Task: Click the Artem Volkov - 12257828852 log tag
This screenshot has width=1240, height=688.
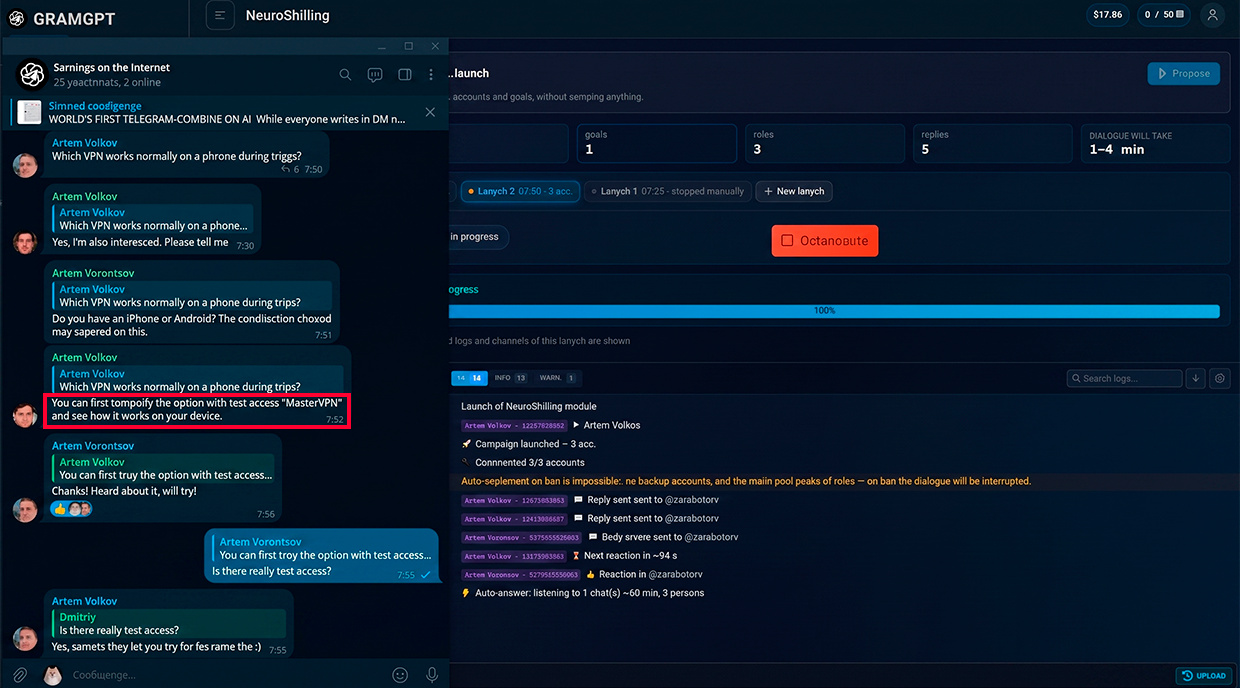Action: 514,426
